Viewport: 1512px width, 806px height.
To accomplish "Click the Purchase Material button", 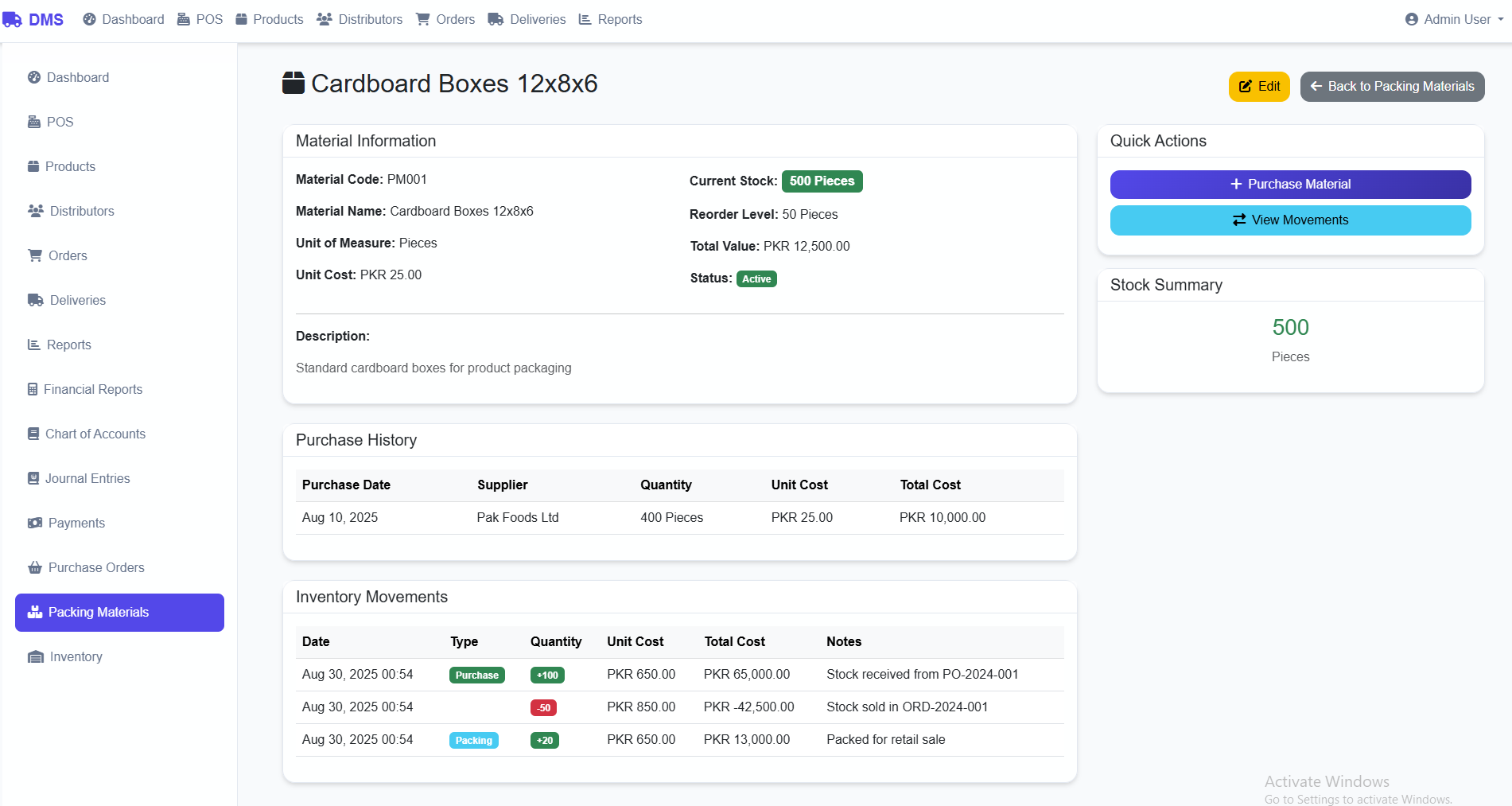I will (1290, 185).
